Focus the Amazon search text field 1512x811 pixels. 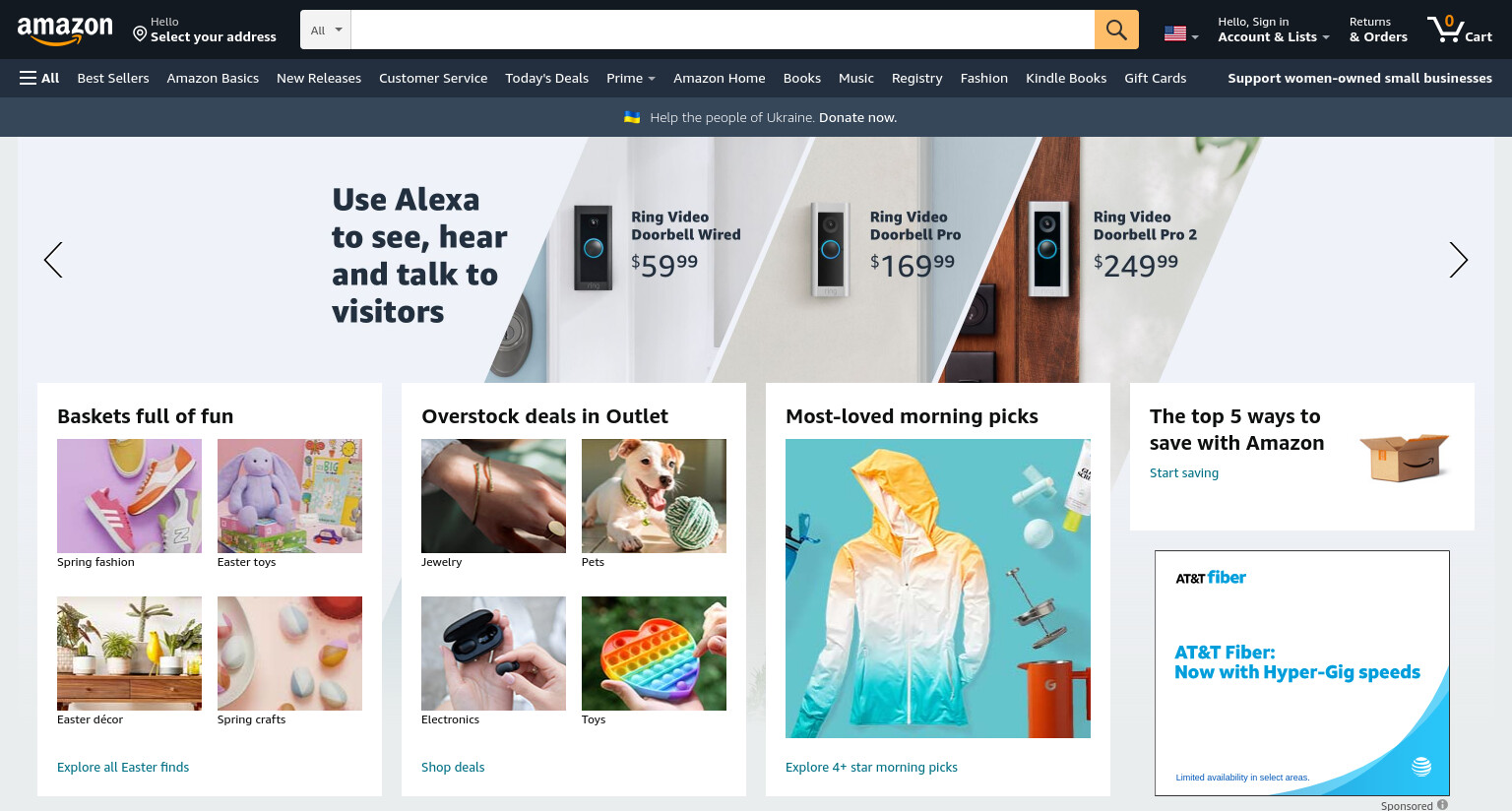click(723, 30)
